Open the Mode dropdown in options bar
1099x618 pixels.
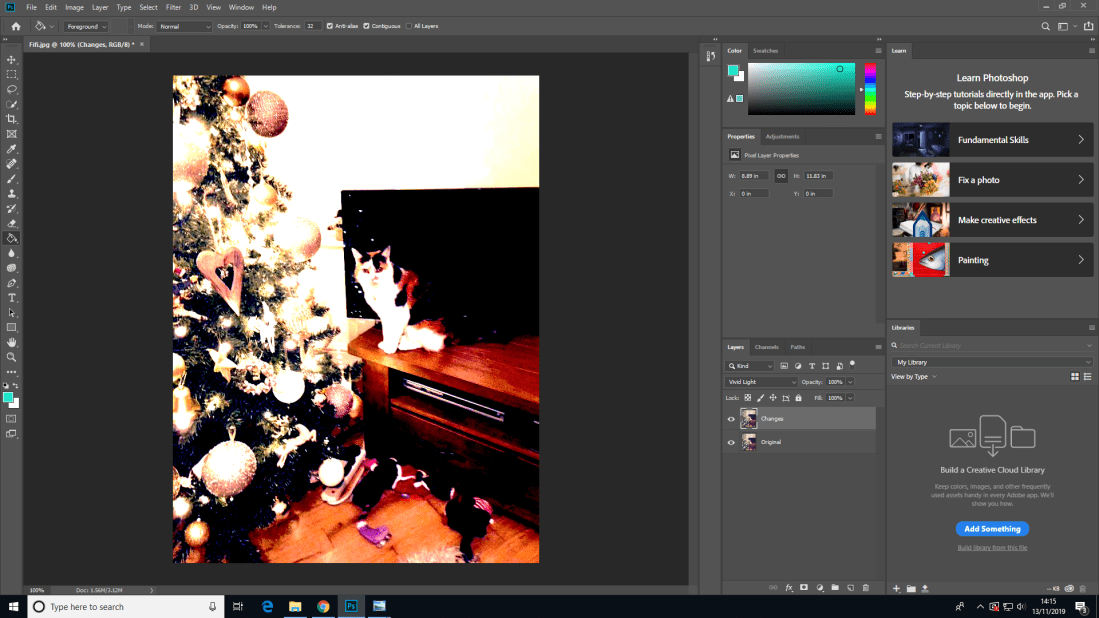[x=185, y=25]
